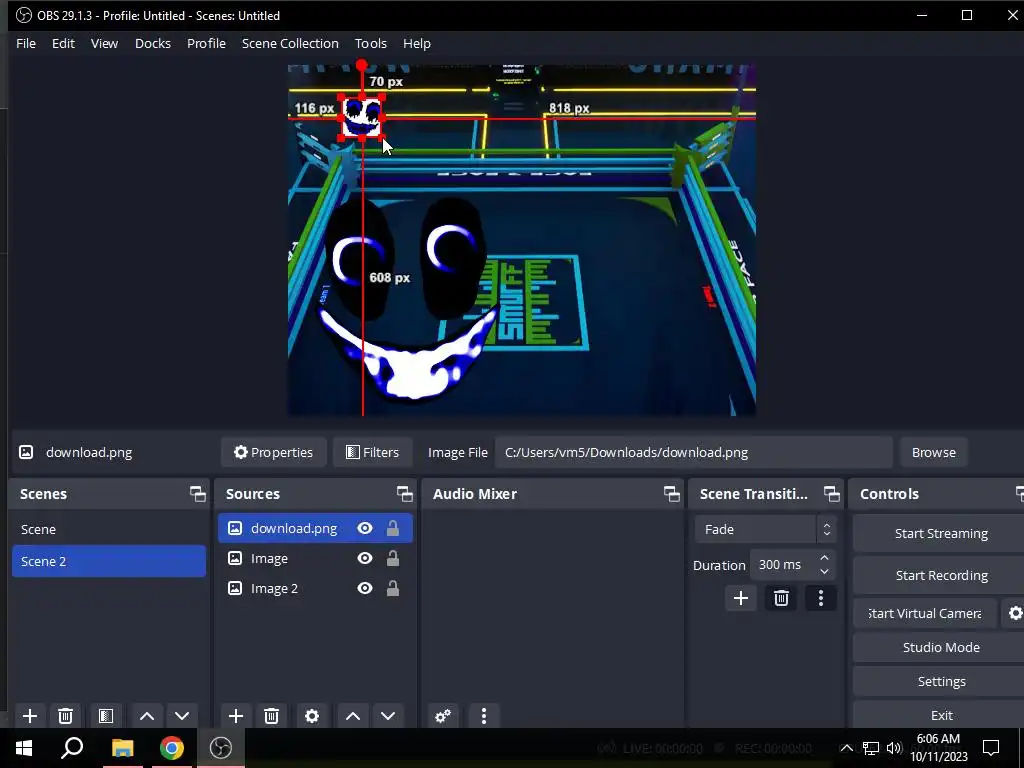Pop out the Scenes dock
The height and width of the screenshot is (768, 1024).
click(x=197, y=494)
